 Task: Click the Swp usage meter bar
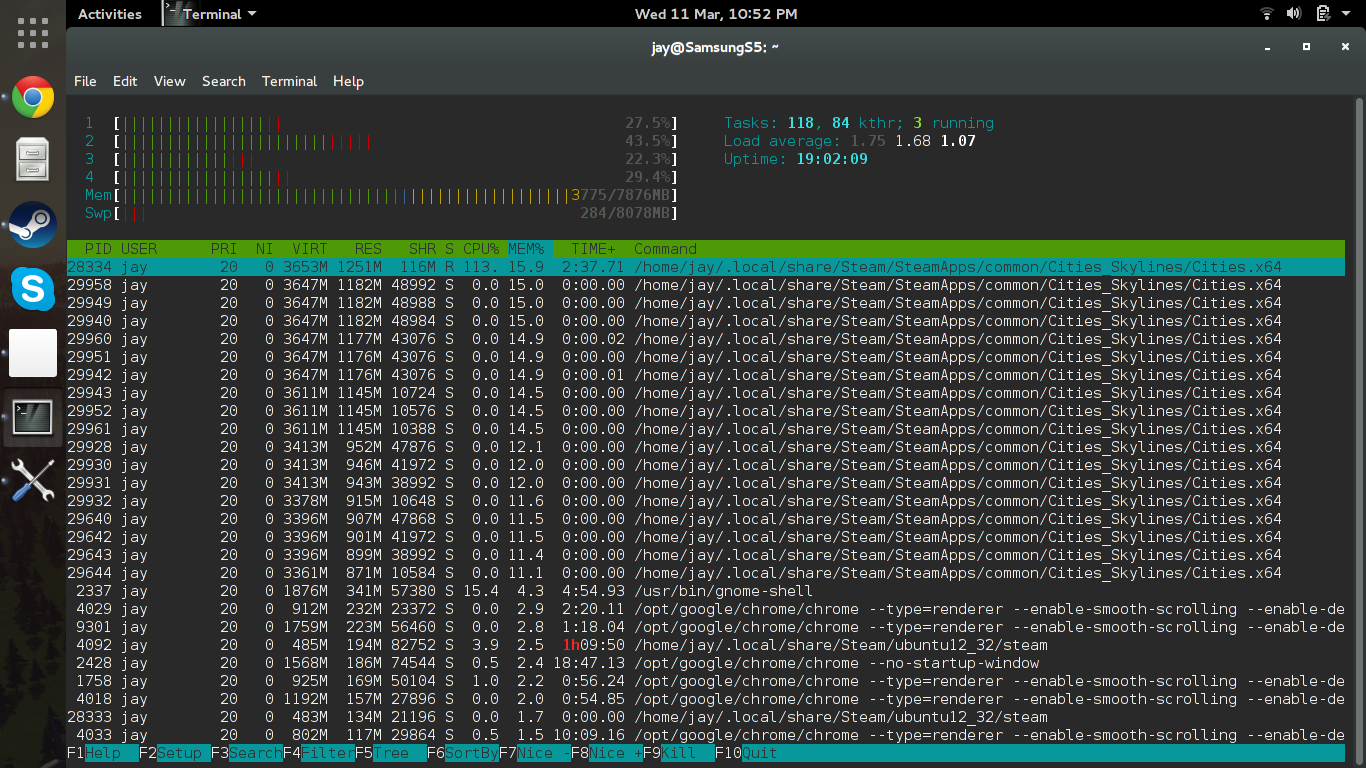click(396, 213)
